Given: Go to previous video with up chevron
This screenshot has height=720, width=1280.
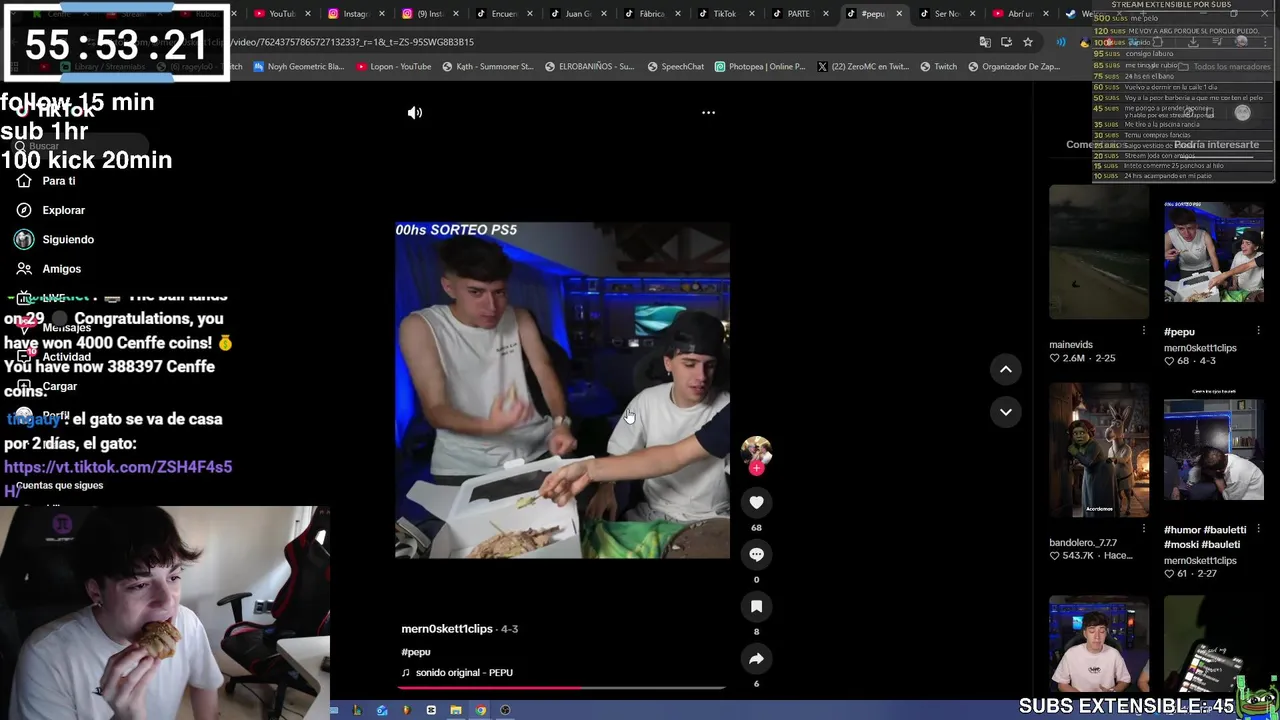Looking at the screenshot, I should click(1006, 369).
